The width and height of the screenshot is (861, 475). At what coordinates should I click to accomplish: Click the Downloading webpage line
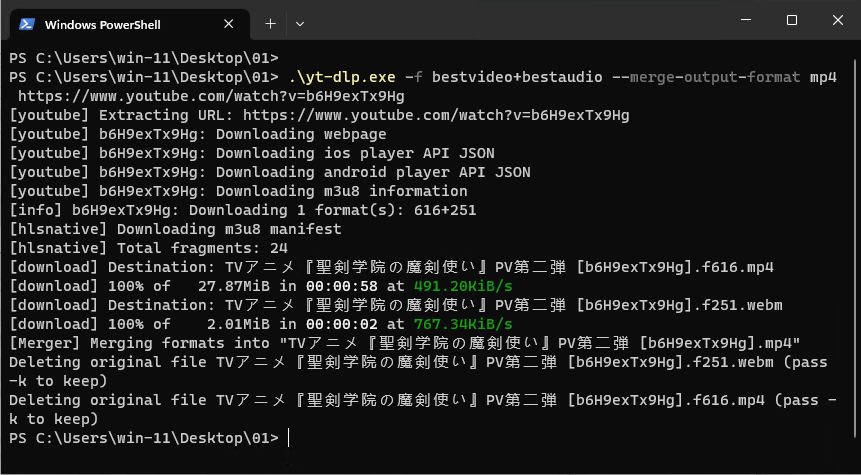[198, 135]
